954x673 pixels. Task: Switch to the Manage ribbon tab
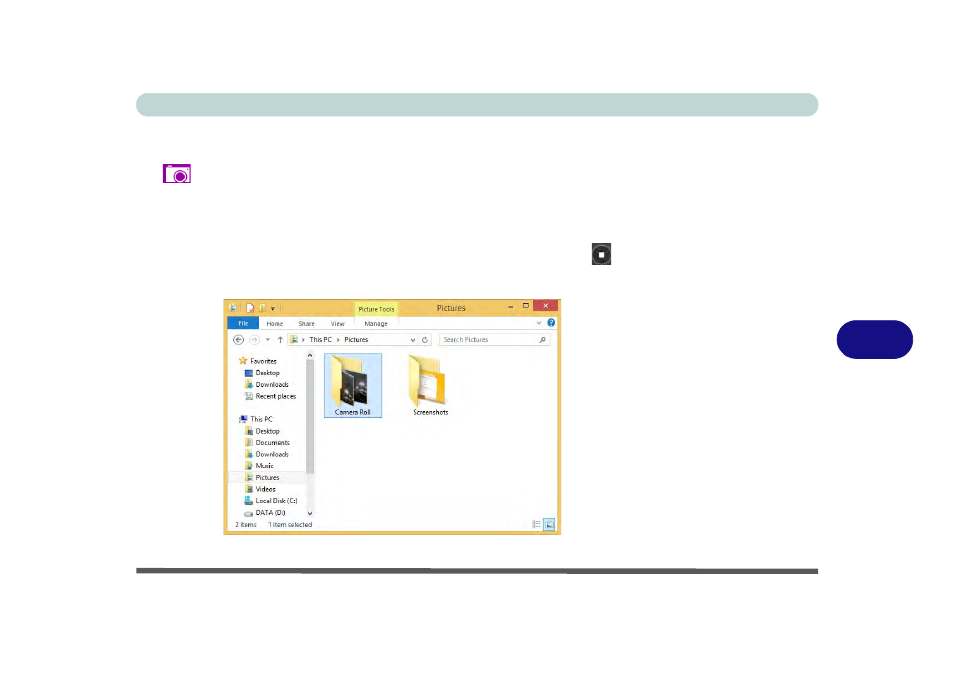(376, 324)
